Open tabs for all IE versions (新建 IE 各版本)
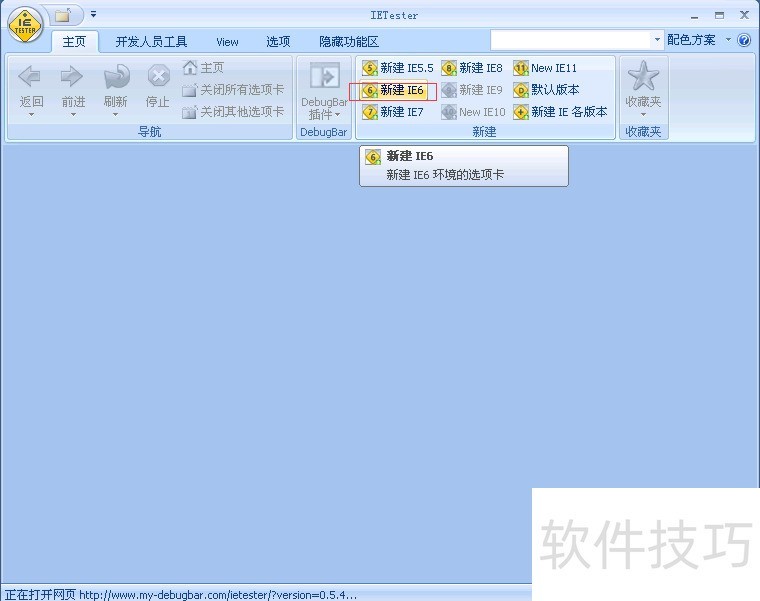The image size is (760, 601). coord(560,112)
